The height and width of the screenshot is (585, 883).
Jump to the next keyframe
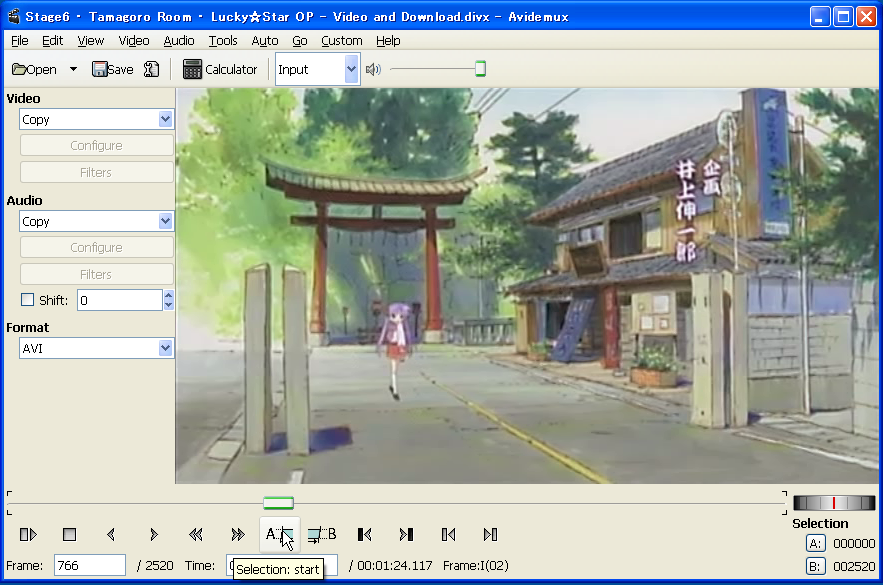tap(238, 534)
